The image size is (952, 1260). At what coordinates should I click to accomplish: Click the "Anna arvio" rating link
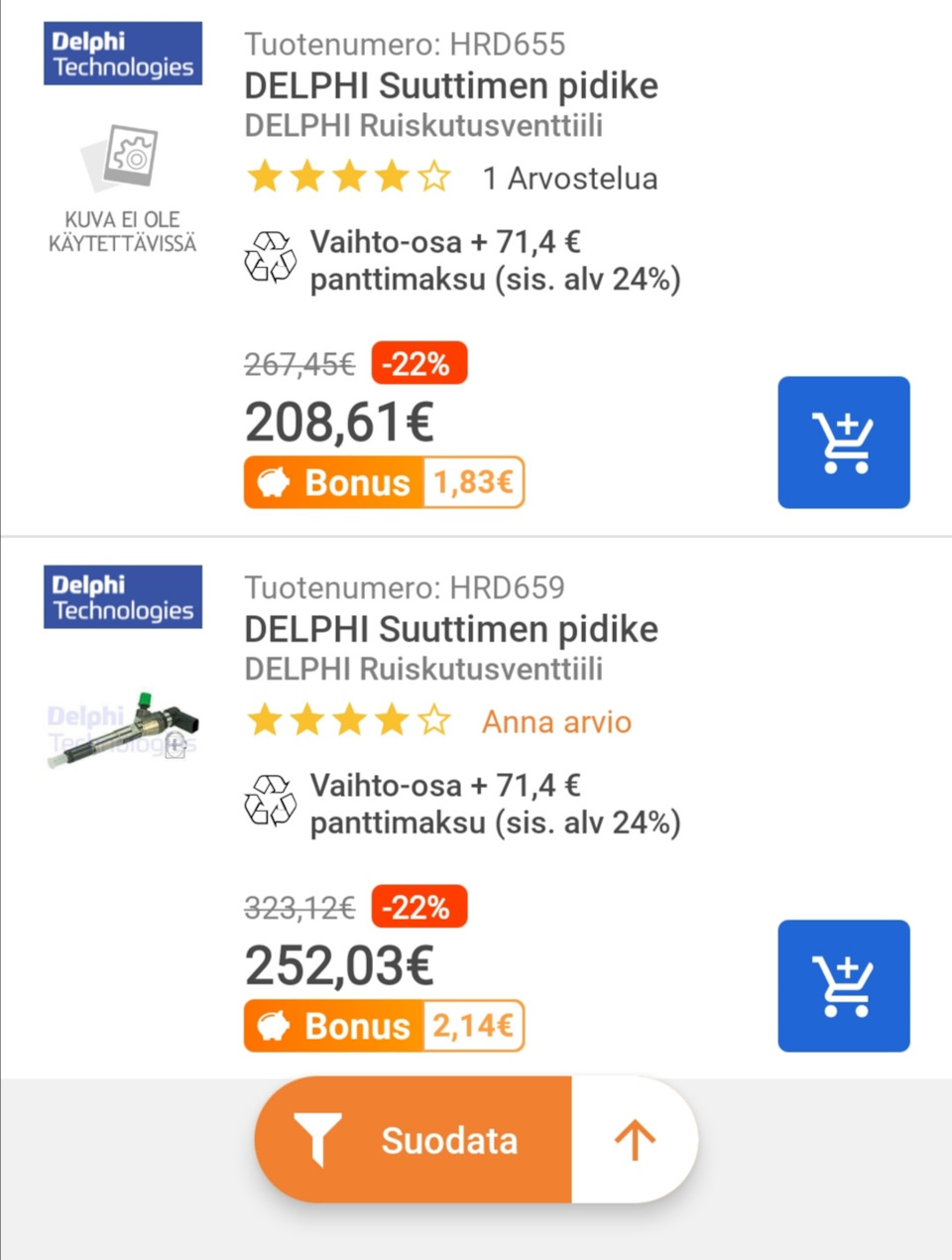click(556, 722)
